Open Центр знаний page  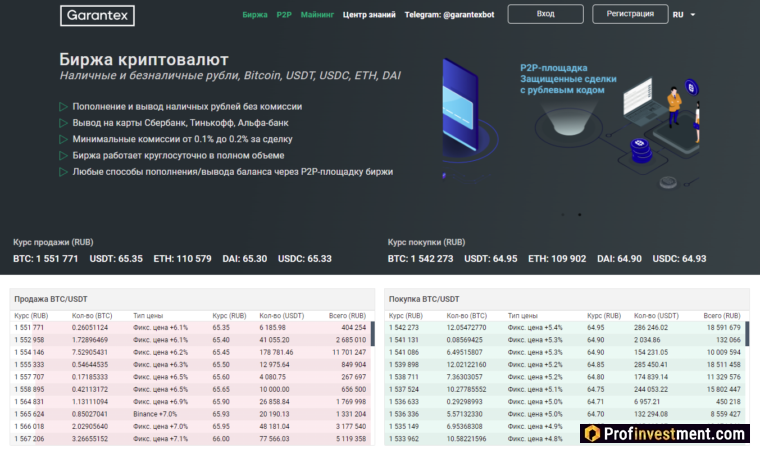[369, 15]
